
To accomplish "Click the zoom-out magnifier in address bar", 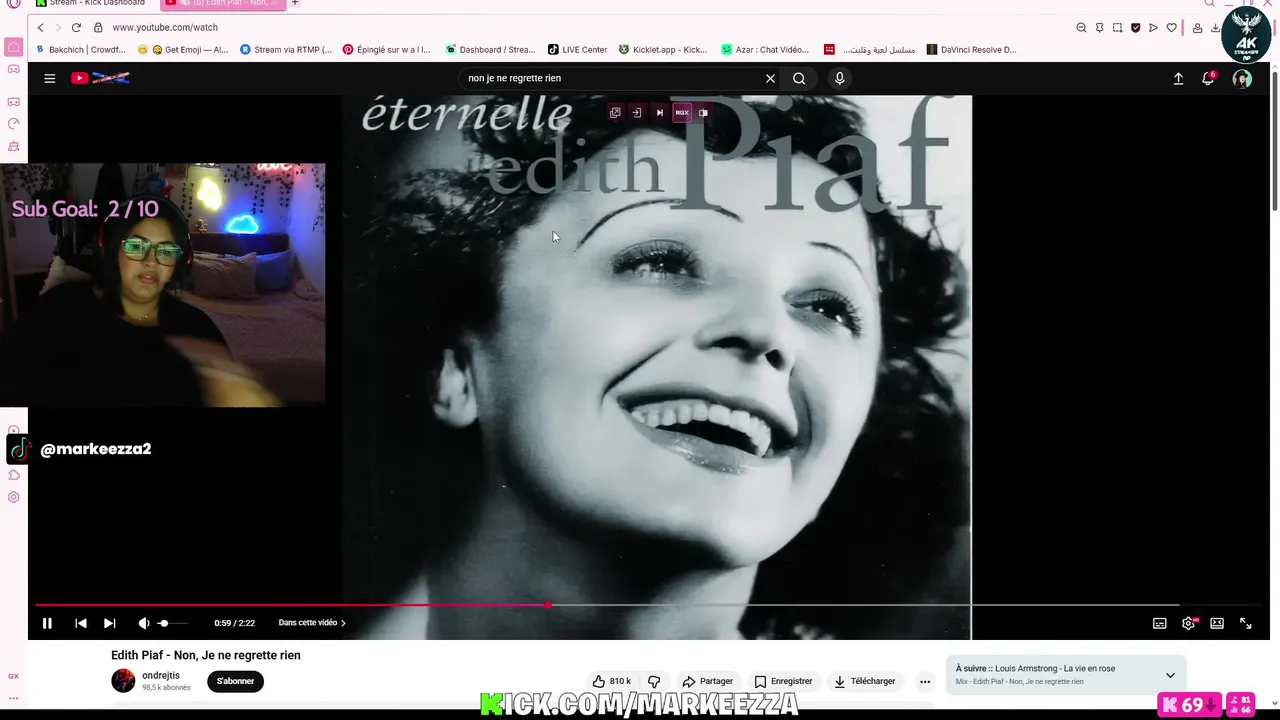I will pos(1081,28).
